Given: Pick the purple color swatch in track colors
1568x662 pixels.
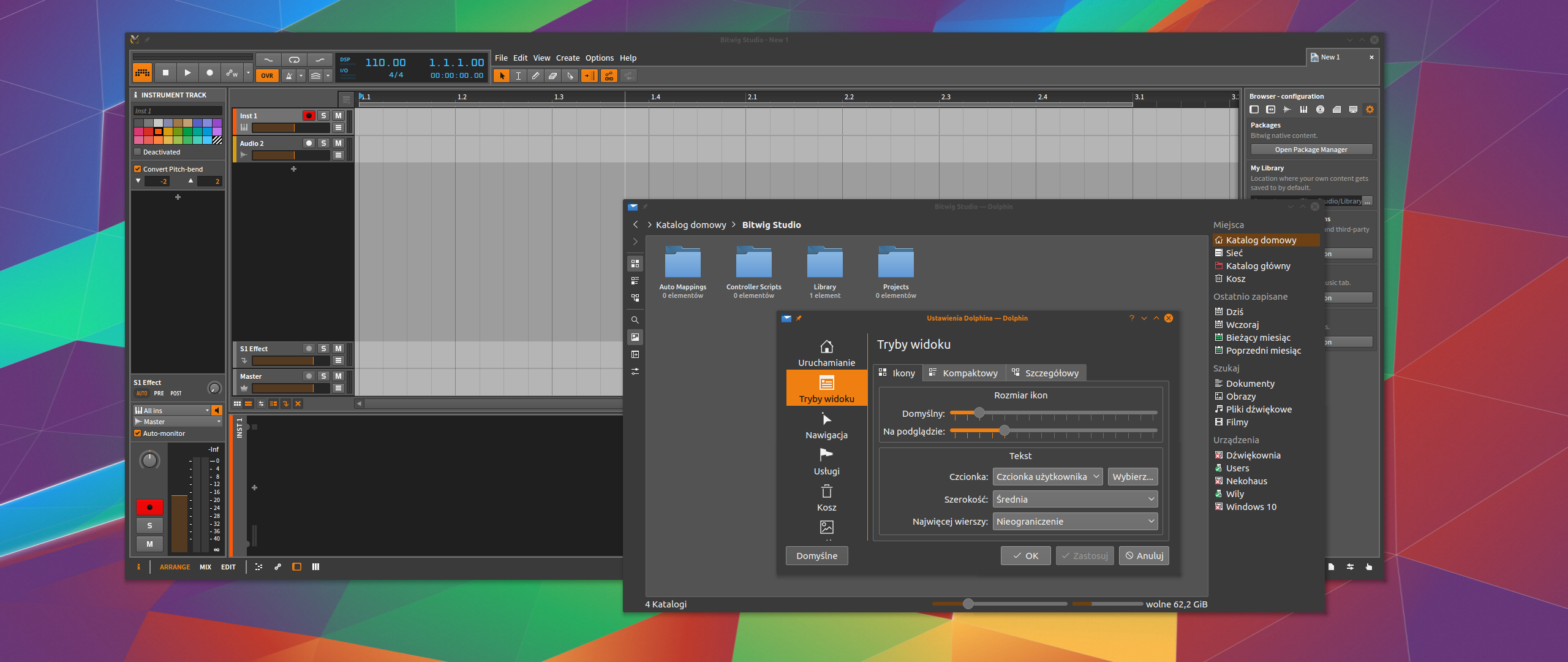Looking at the screenshot, I should pyautogui.click(x=217, y=123).
